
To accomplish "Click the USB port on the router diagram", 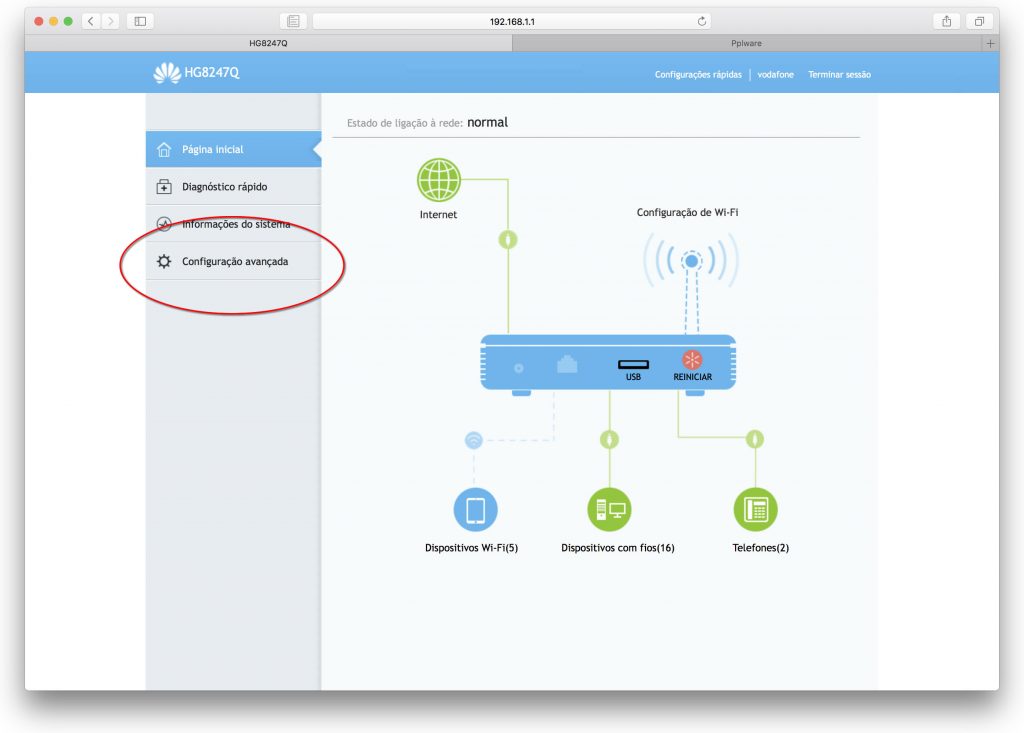I will coord(633,362).
